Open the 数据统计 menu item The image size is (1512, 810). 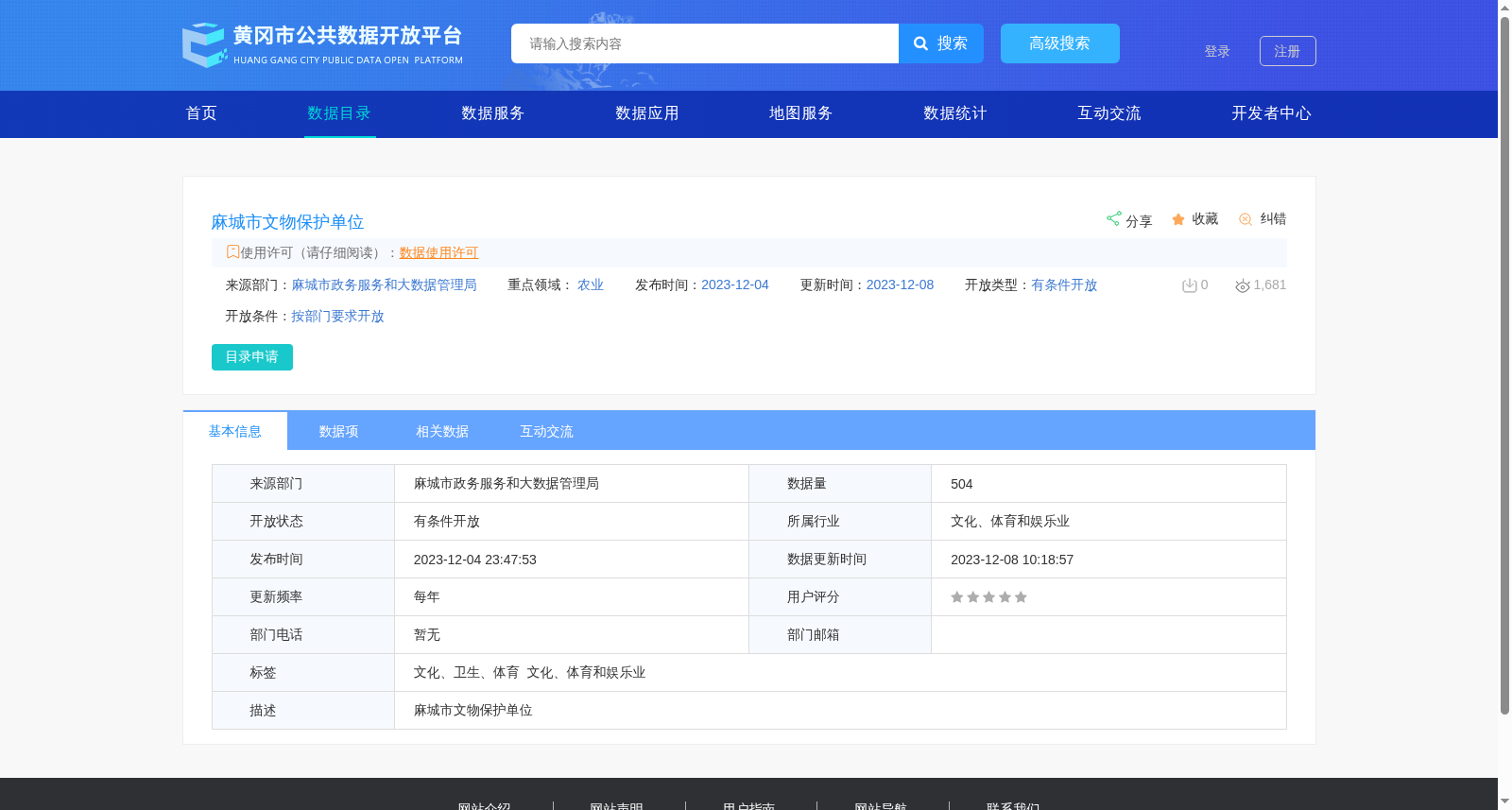tap(955, 113)
